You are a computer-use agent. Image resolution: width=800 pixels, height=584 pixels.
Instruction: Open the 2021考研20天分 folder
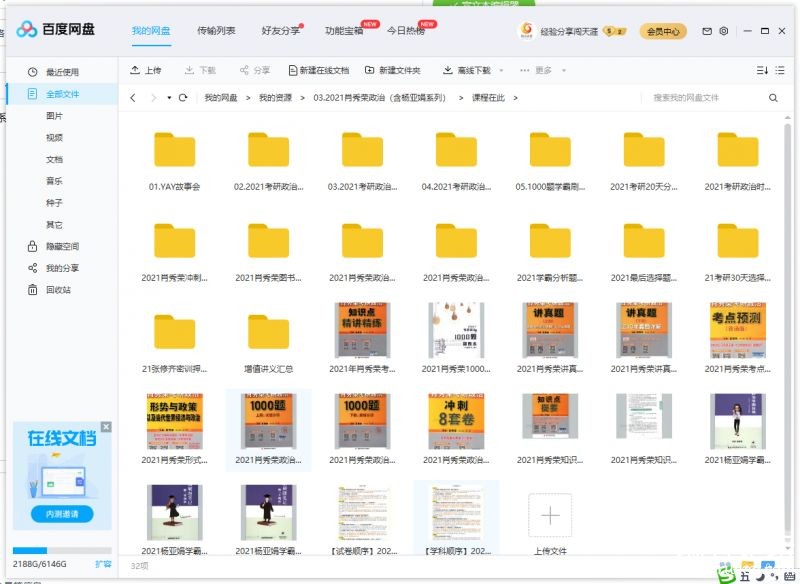tap(644, 150)
